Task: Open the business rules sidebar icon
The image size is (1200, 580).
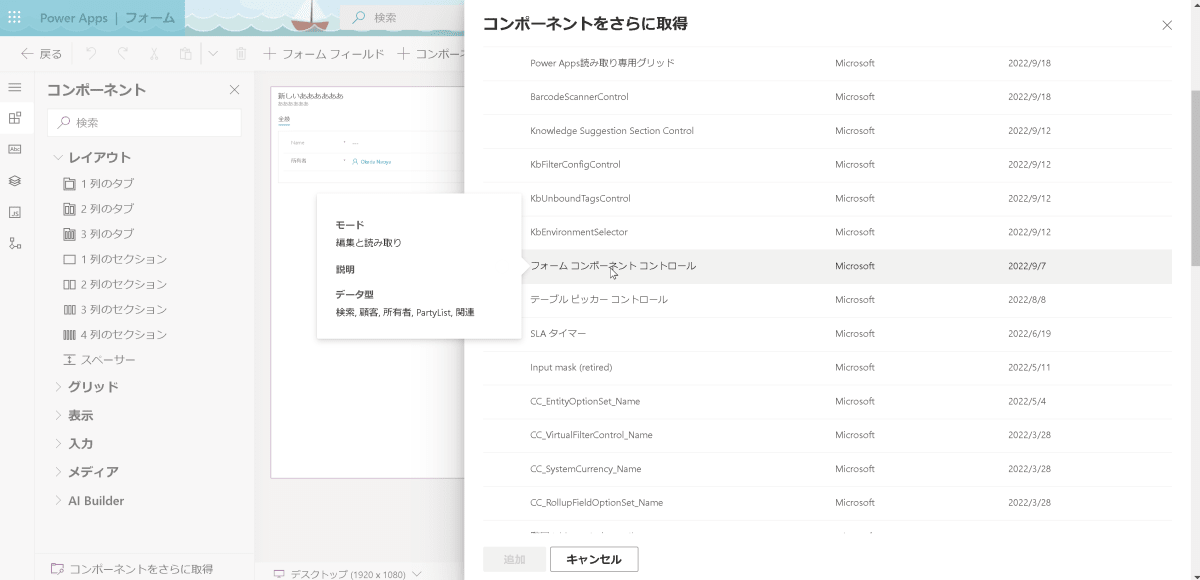Action: (x=15, y=243)
